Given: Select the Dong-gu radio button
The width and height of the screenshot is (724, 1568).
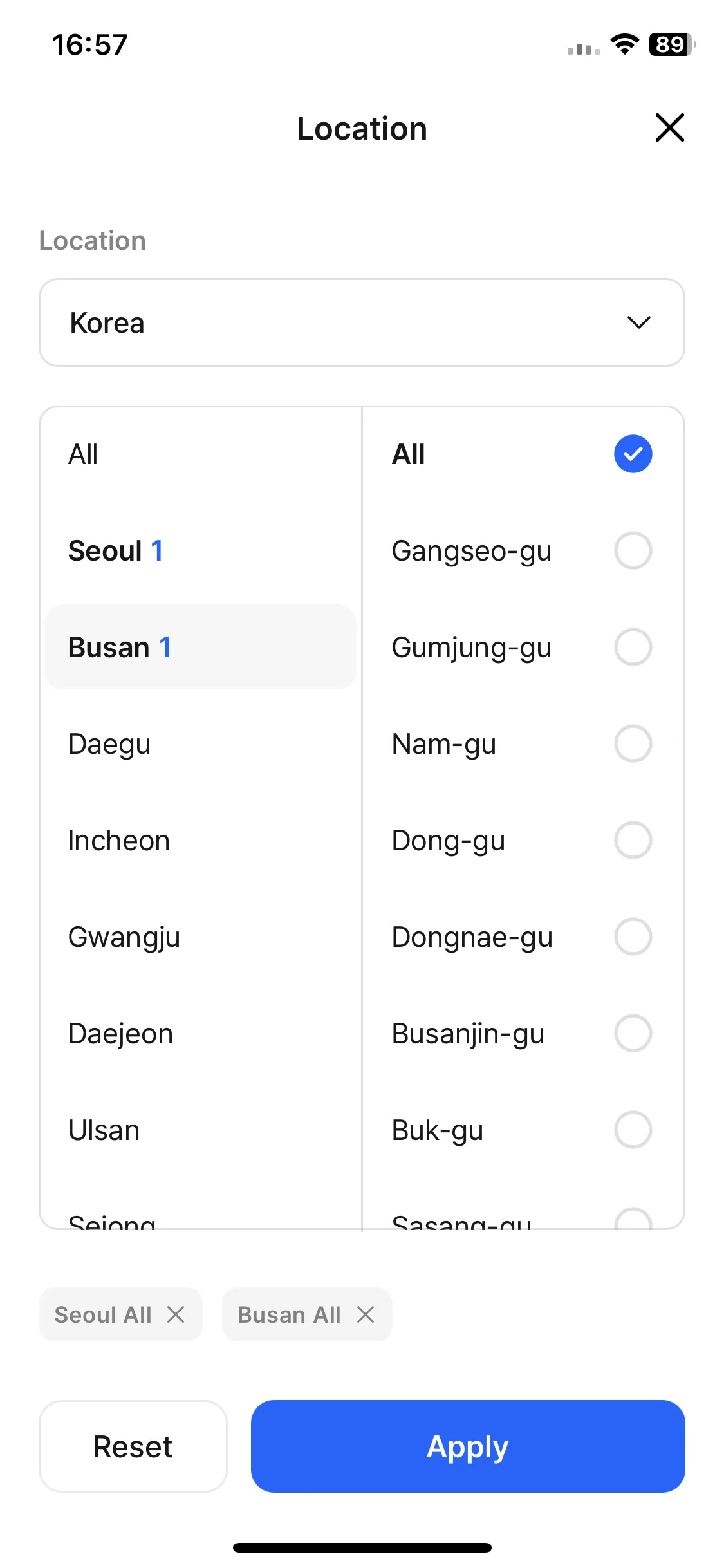Looking at the screenshot, I should 633,840.
